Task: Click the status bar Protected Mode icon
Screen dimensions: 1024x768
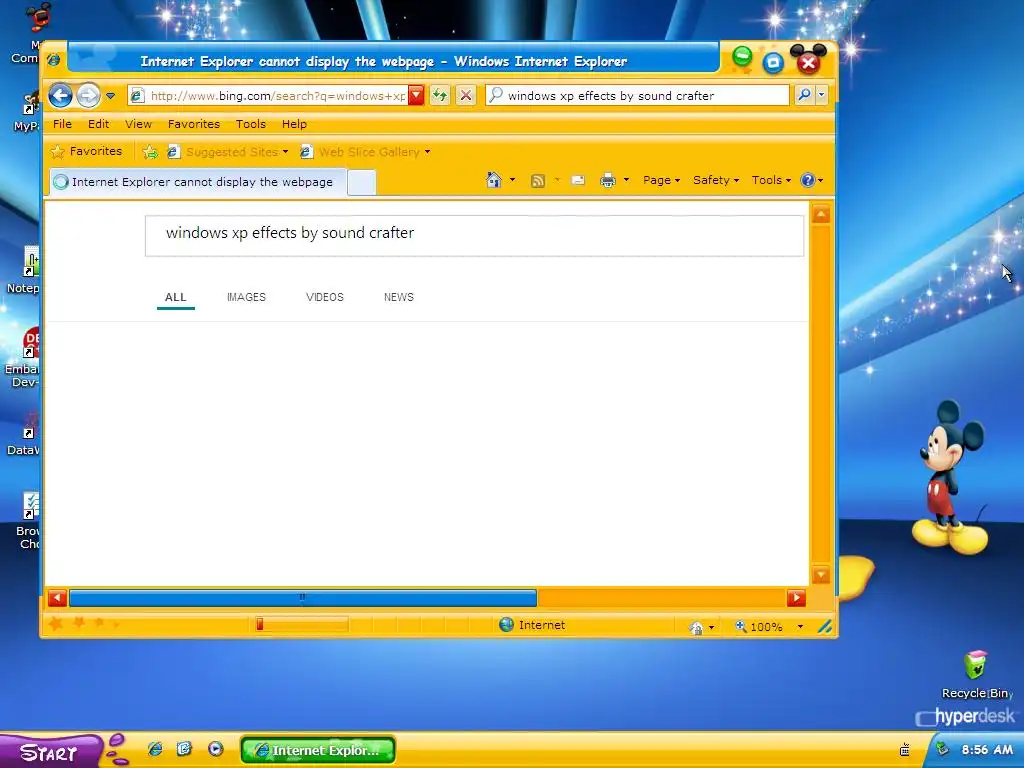Action: click(696, 628)
